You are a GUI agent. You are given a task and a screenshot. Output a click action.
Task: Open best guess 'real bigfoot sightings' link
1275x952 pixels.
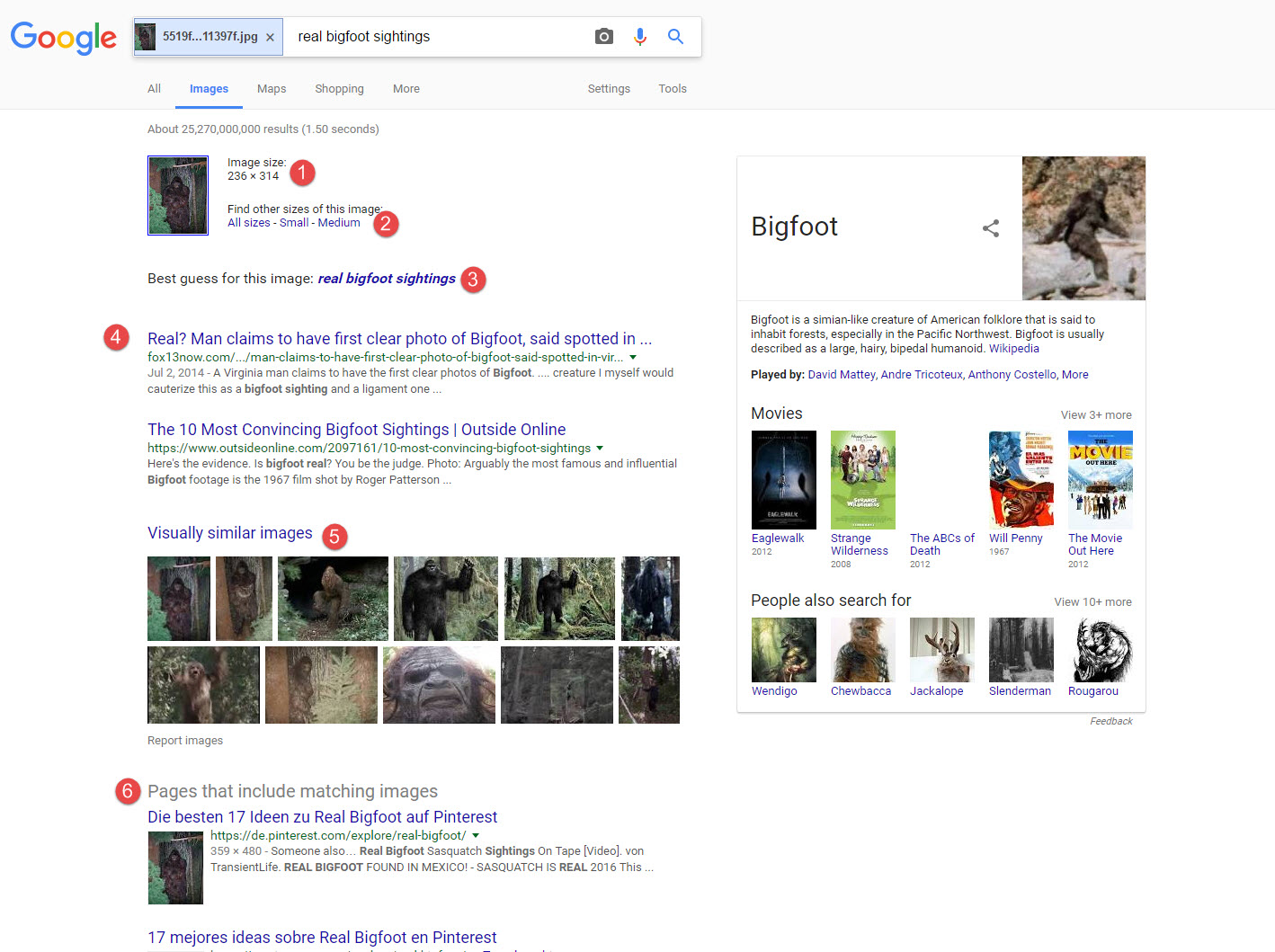click(x=387, y=279)
